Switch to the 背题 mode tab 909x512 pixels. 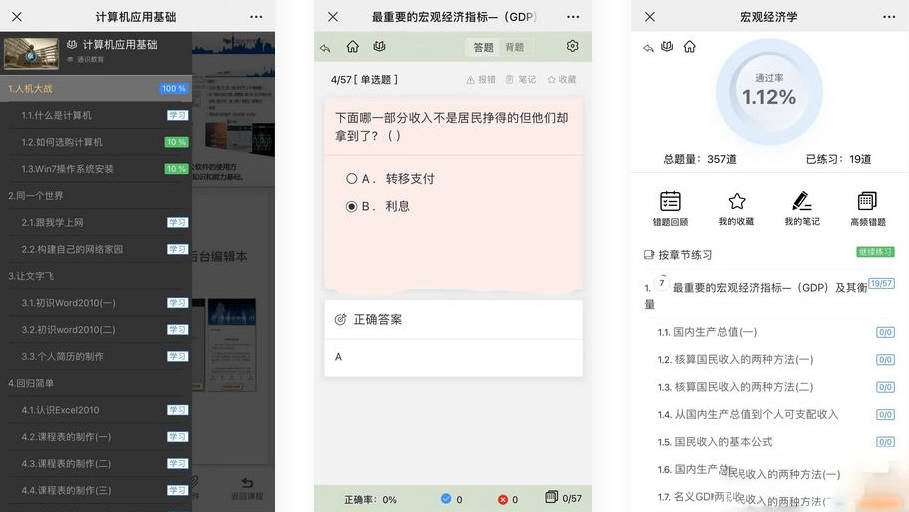coord(514,48)
